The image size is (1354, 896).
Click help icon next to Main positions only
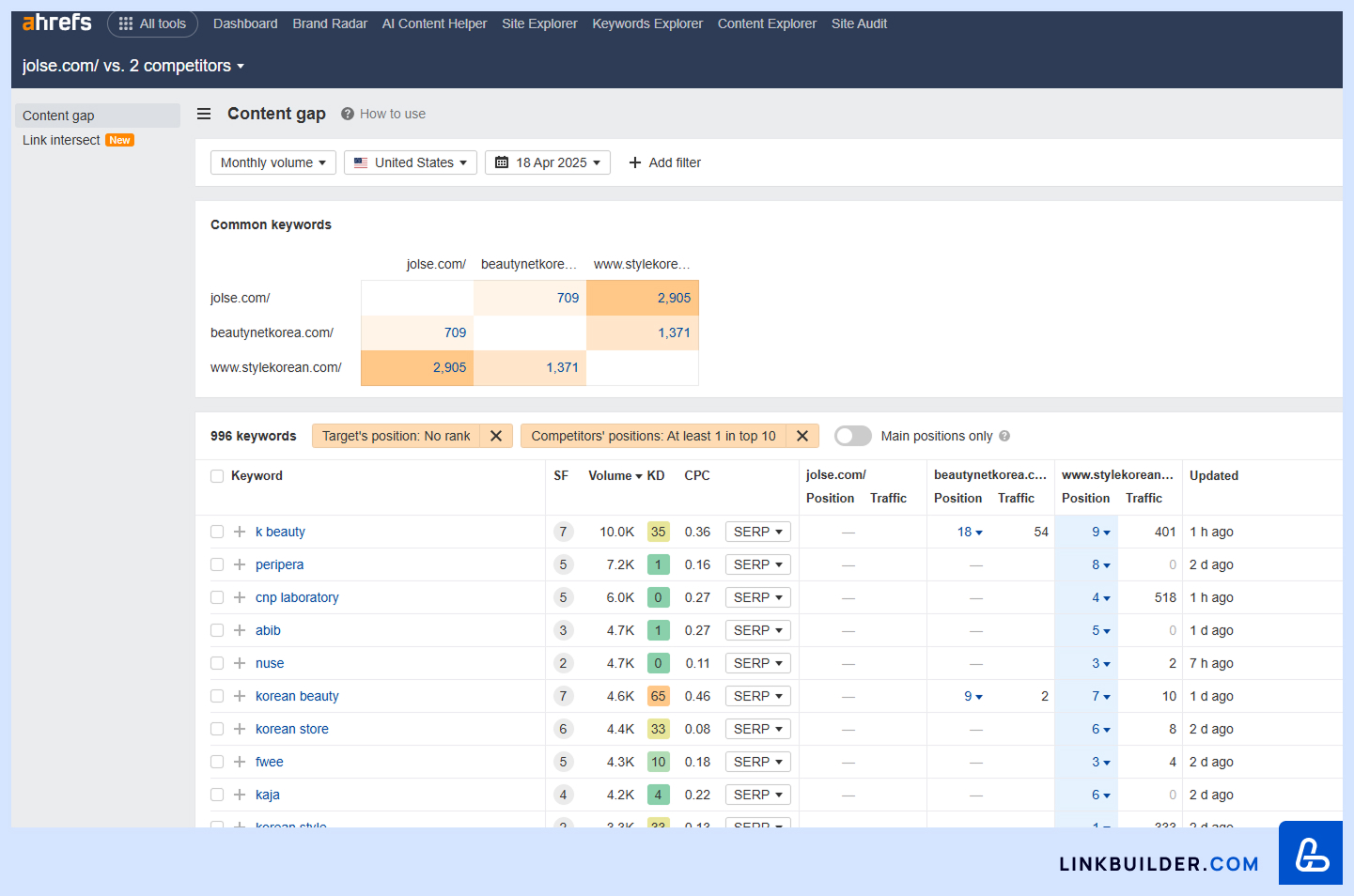pos(1004,436)
